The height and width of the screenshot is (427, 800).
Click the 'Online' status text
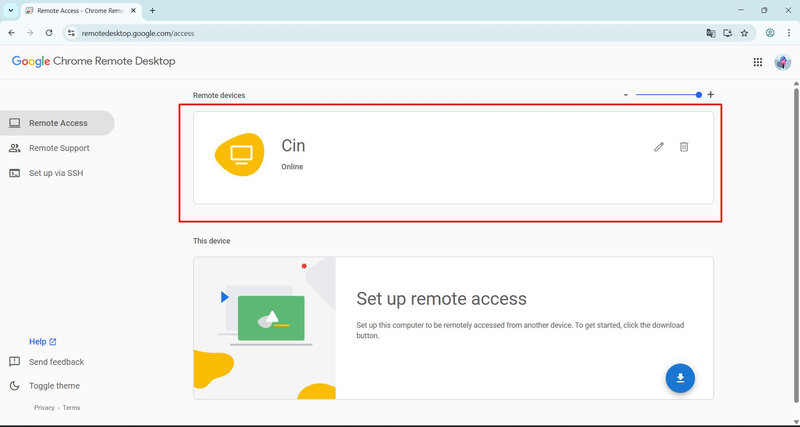tap(292, 167)
